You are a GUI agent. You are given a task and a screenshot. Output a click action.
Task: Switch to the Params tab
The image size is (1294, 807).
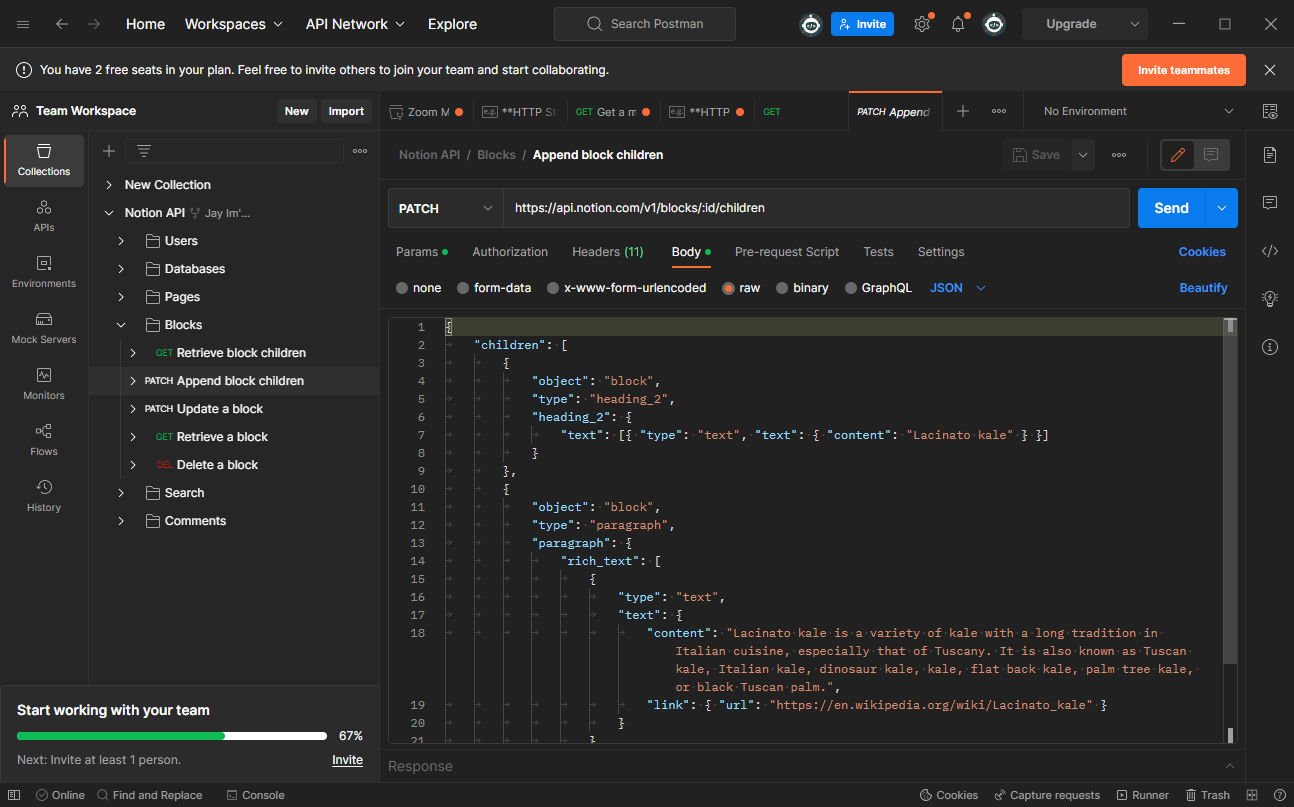pos(422,252)
